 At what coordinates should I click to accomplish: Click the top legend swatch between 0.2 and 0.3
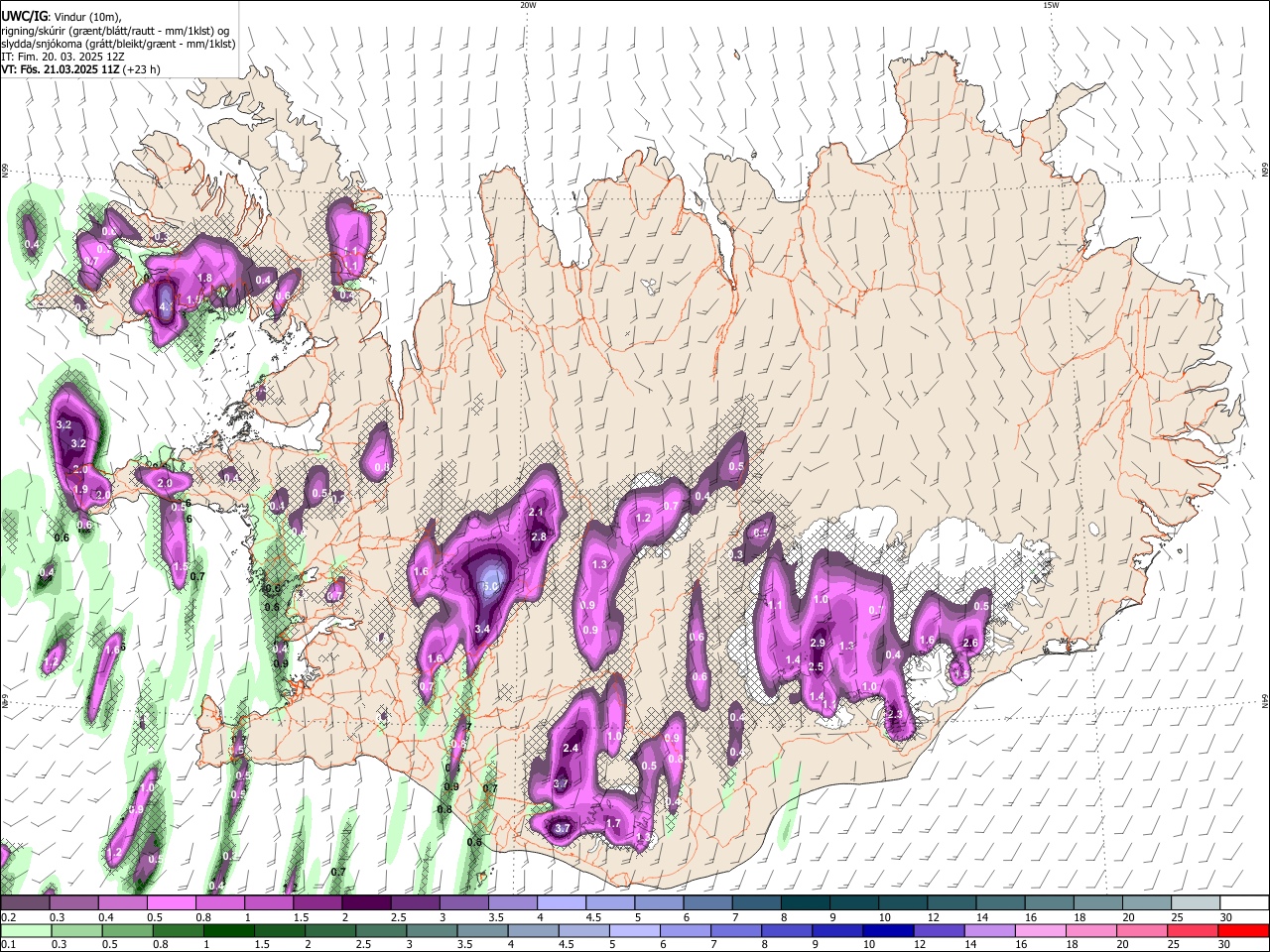click(x=25, y=903)
